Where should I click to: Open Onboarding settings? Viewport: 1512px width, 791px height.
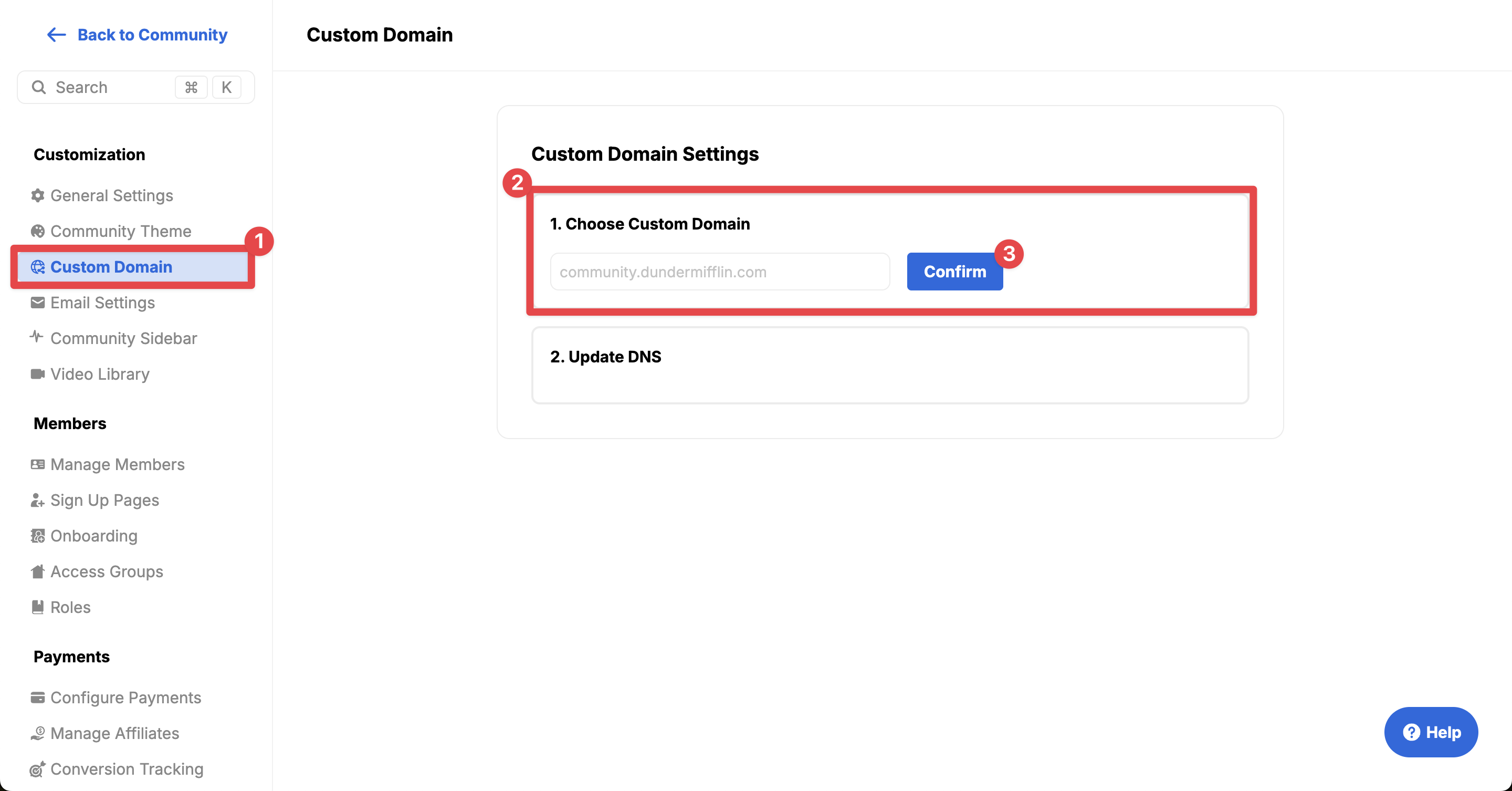[94, 536]
